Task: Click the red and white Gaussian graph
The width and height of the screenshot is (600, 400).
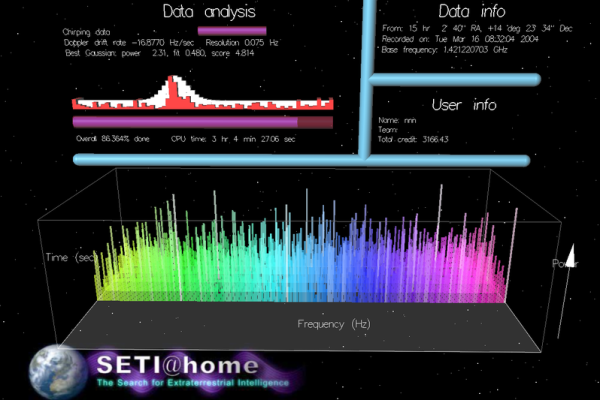Action: coord(202,93)
